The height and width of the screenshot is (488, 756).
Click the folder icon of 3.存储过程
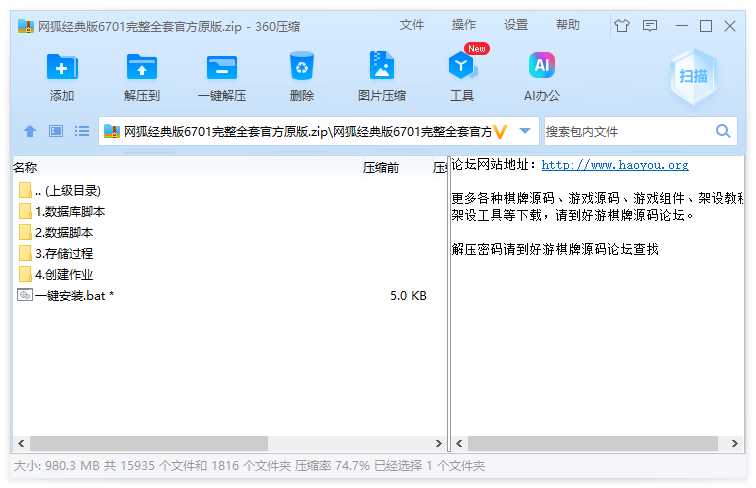click(x=25, y=253)
